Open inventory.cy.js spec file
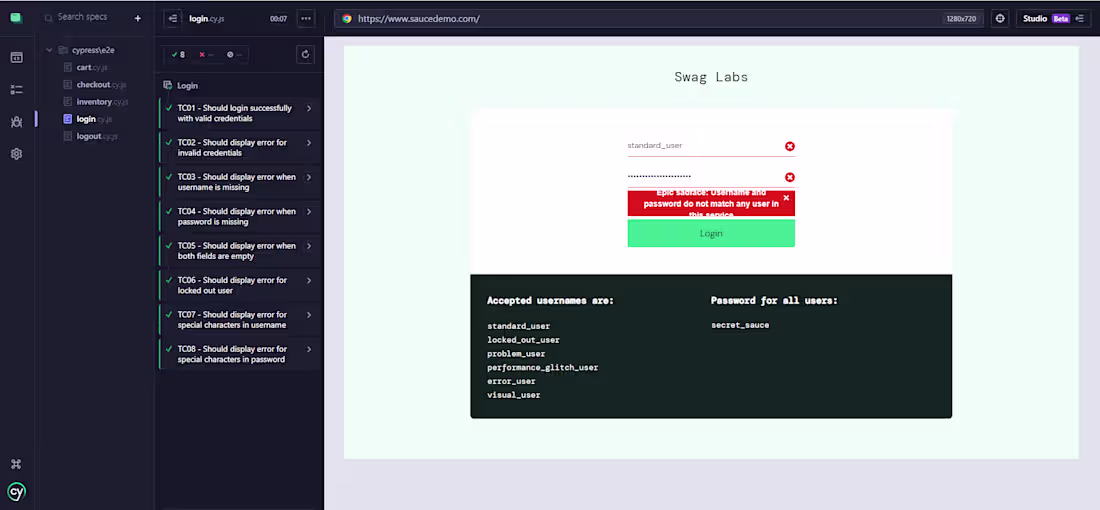 coord(102,102)
